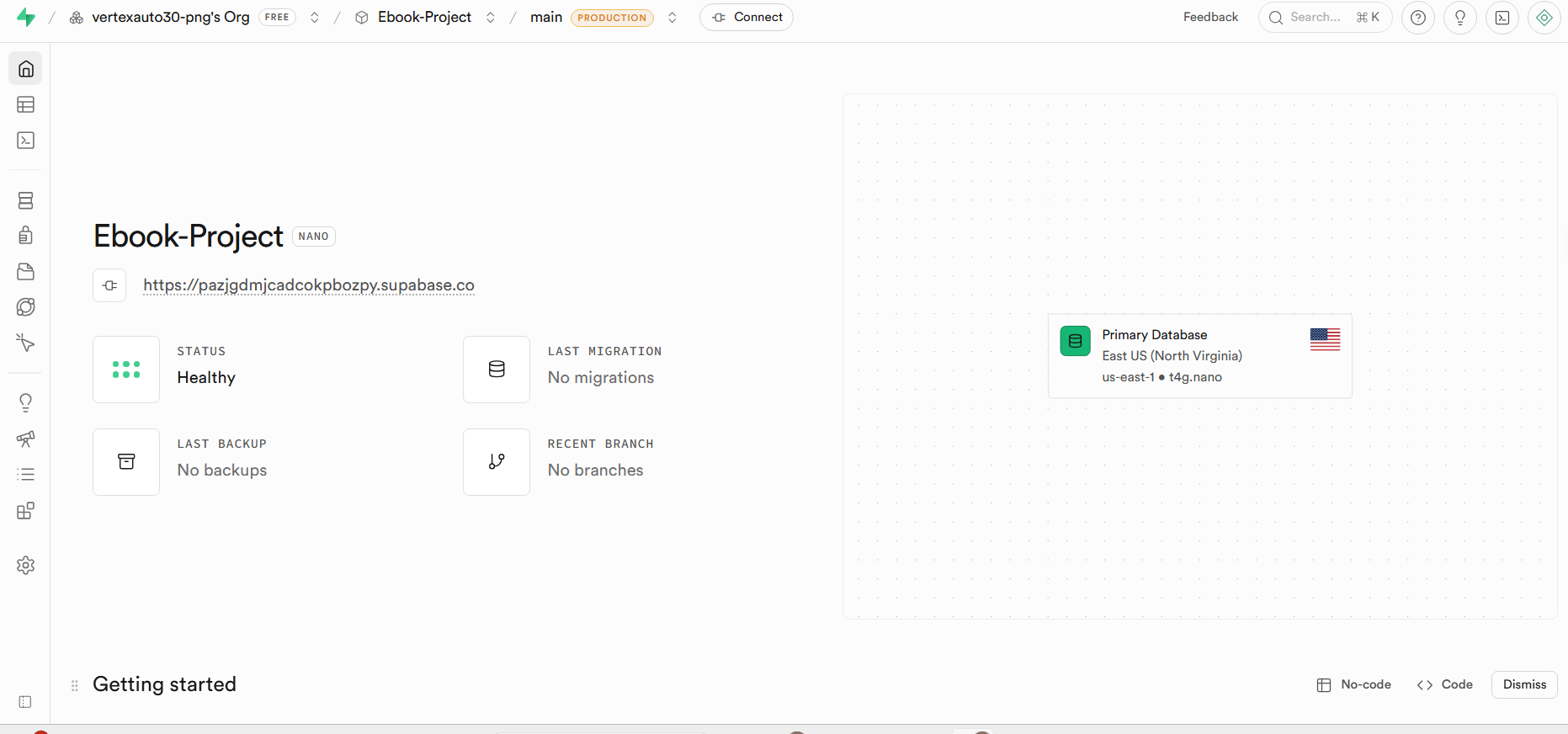Viewport: 1568px width, 734px height.
Task: Open the help question mark menu
Action: click(1418, 18)
